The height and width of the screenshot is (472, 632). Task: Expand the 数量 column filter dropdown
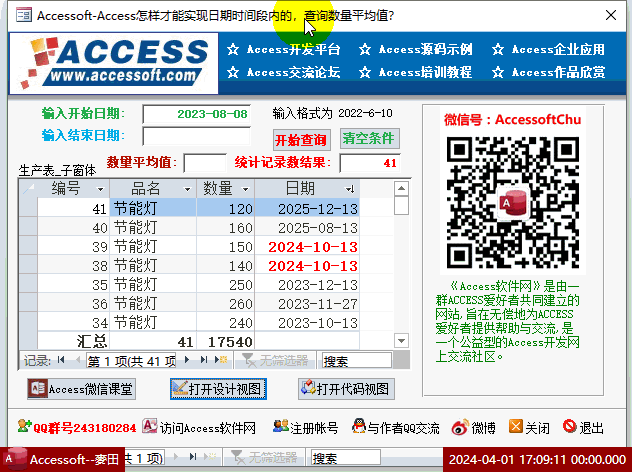[245, 189]
